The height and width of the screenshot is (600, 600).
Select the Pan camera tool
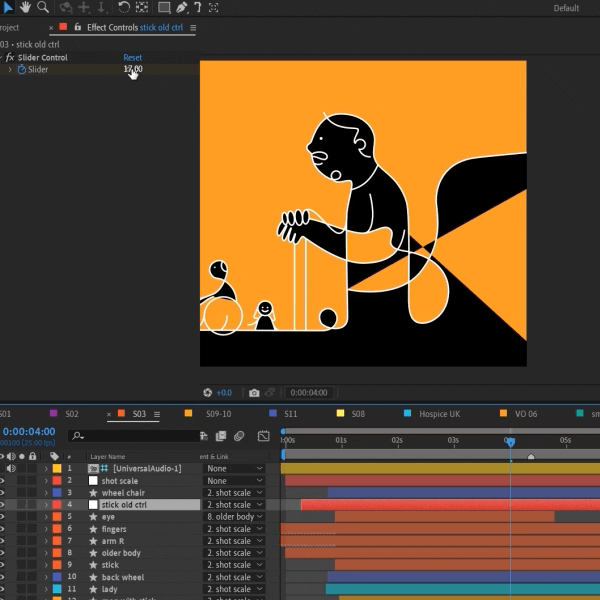[x=84, y=7]
